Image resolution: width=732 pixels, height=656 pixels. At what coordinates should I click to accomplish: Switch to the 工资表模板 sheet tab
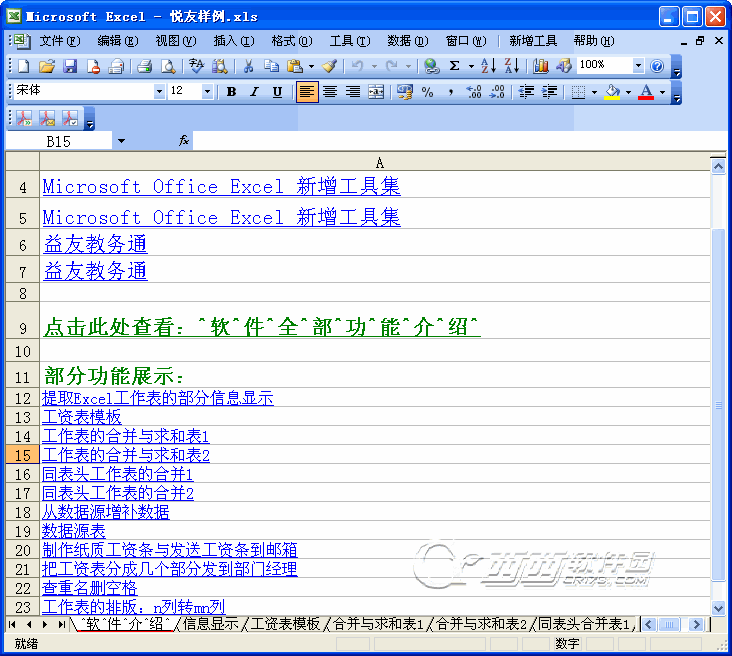285,624
